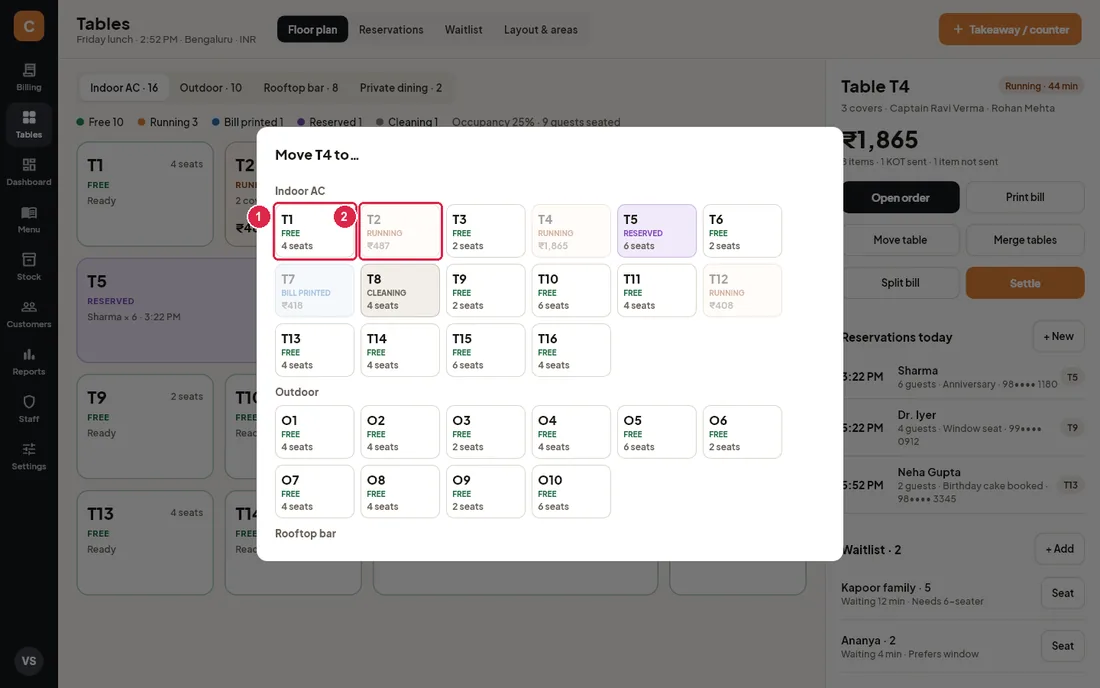Seat Ananya's waiting party

click(x=1062, y=646)
